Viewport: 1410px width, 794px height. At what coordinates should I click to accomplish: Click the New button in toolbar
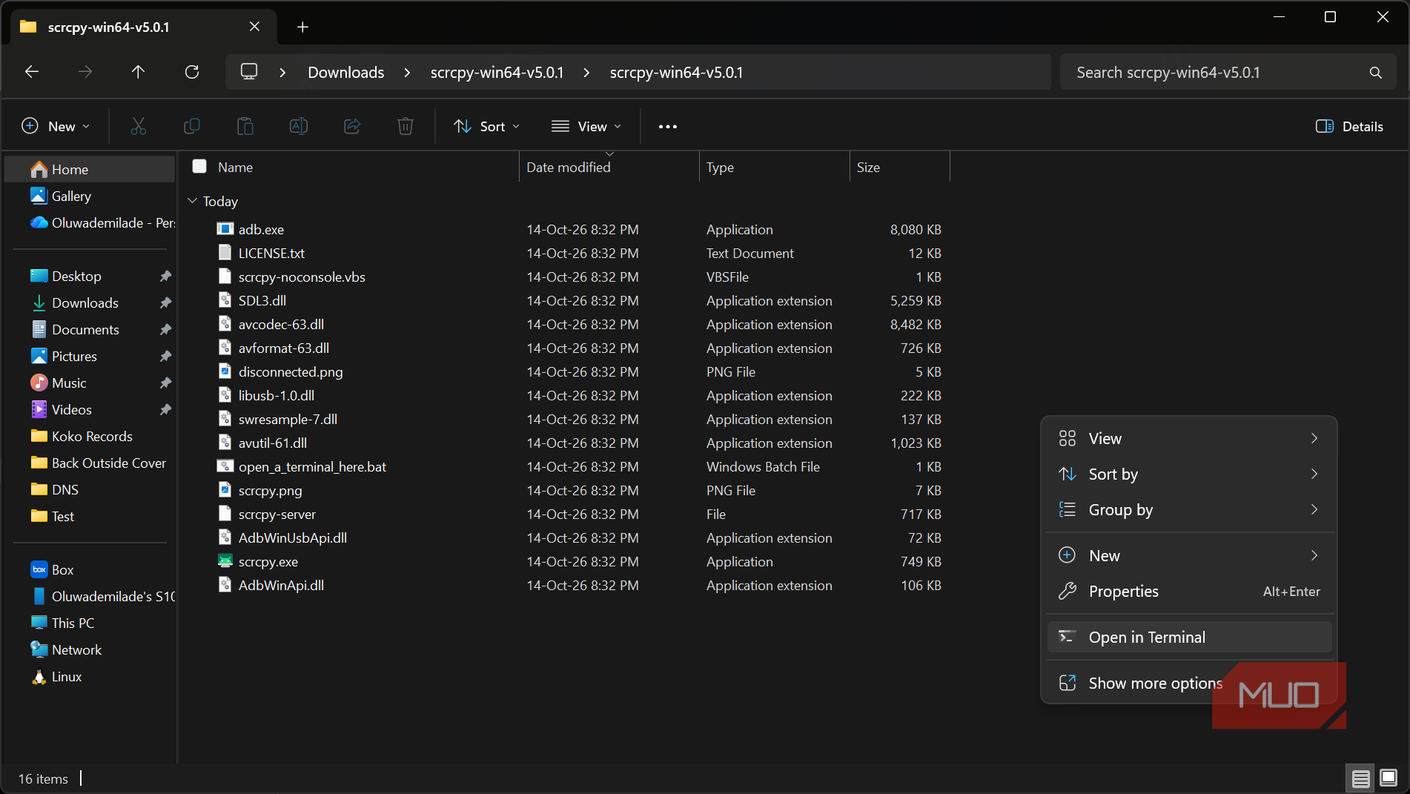coord(56,126)
